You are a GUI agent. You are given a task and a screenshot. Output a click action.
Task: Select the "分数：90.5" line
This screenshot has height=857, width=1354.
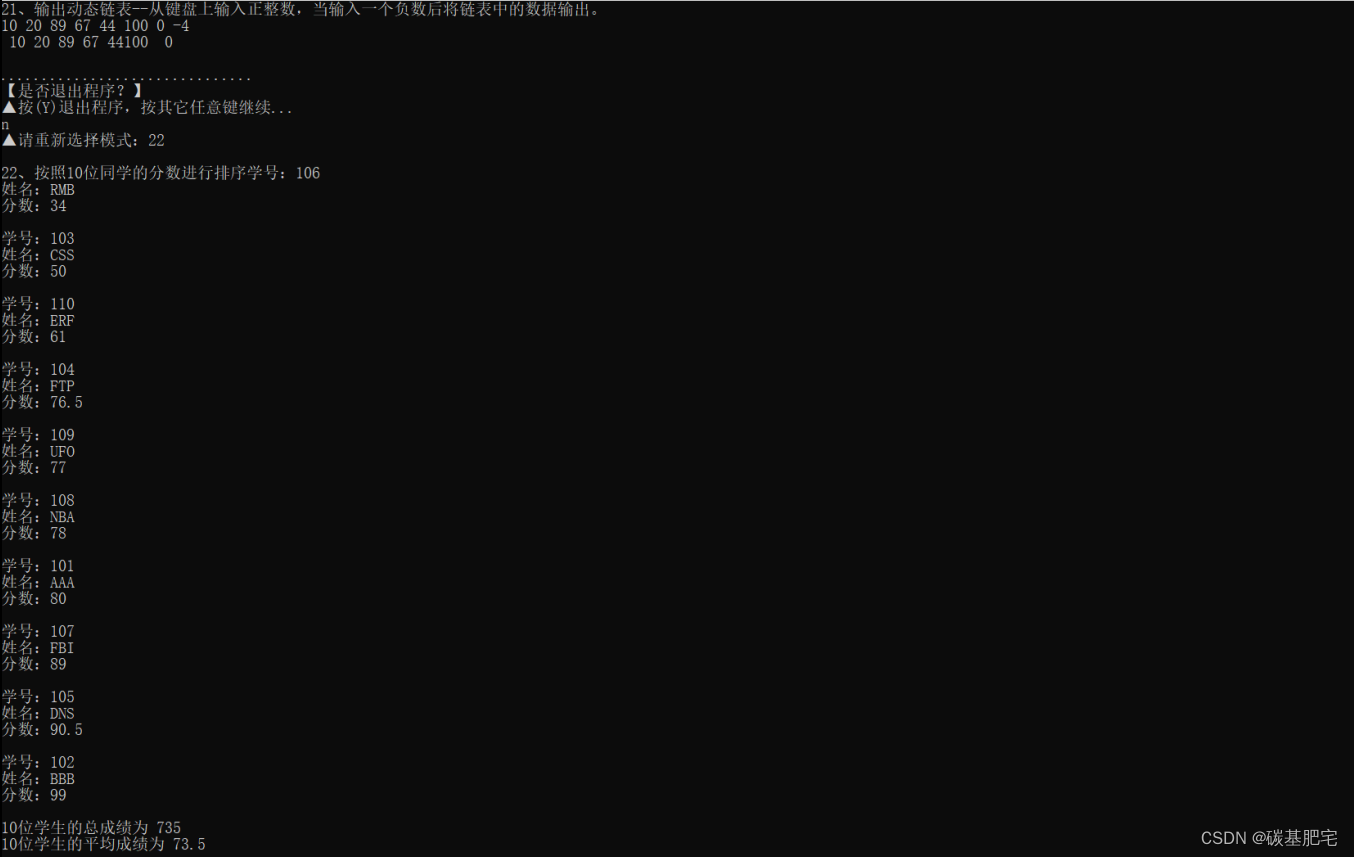click(x=42, y=730)
